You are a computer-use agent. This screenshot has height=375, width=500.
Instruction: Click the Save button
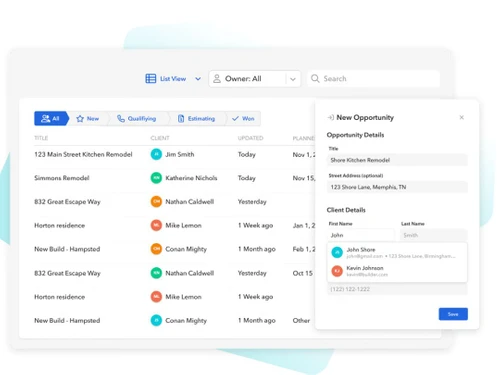point(453,314)
